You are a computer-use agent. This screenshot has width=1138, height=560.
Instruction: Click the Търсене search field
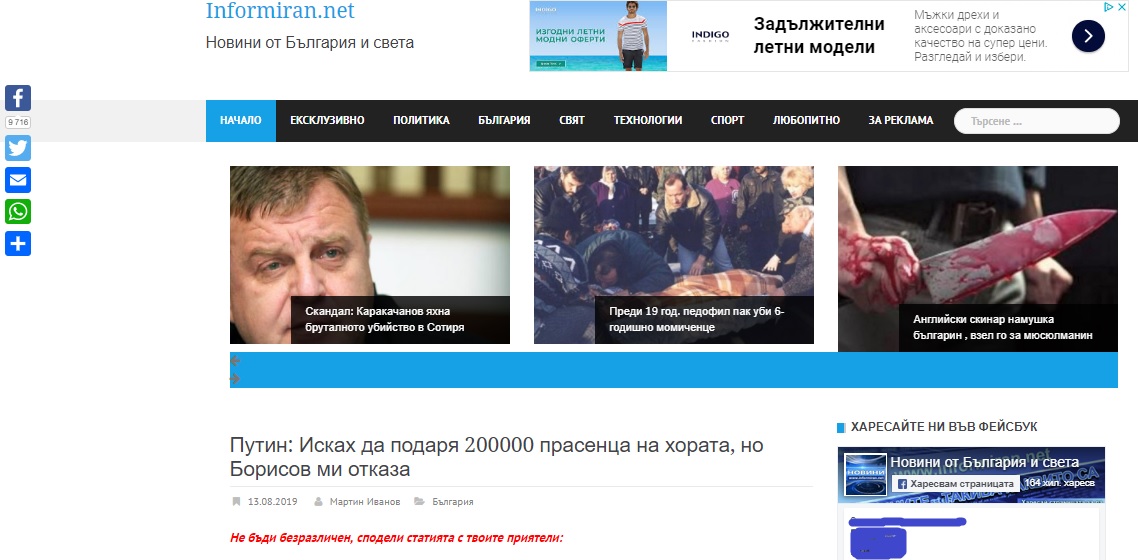1036,121
